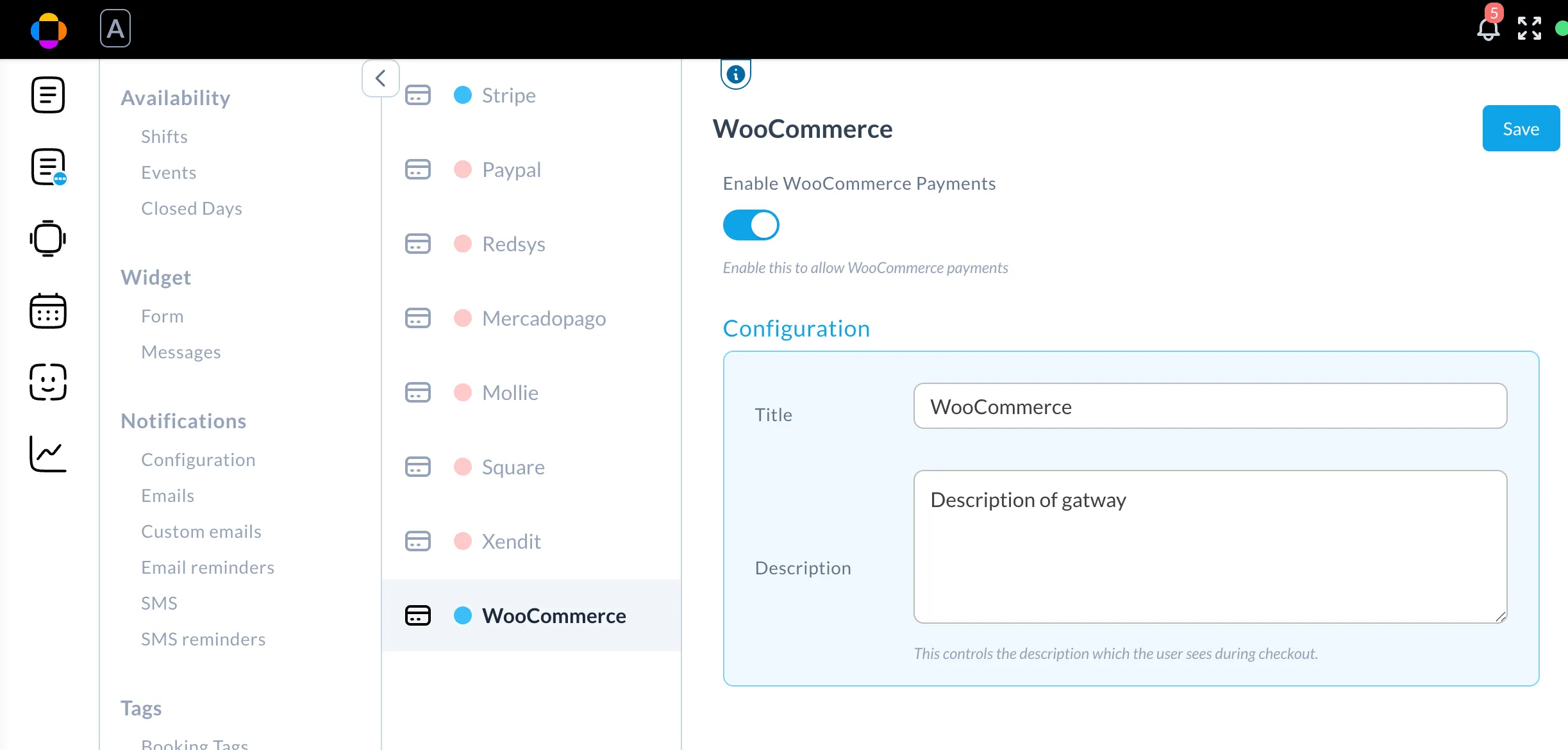Disable the WooCommerce Payments toggle
The height and width of the screenshot is (750, 1568).
751,225
